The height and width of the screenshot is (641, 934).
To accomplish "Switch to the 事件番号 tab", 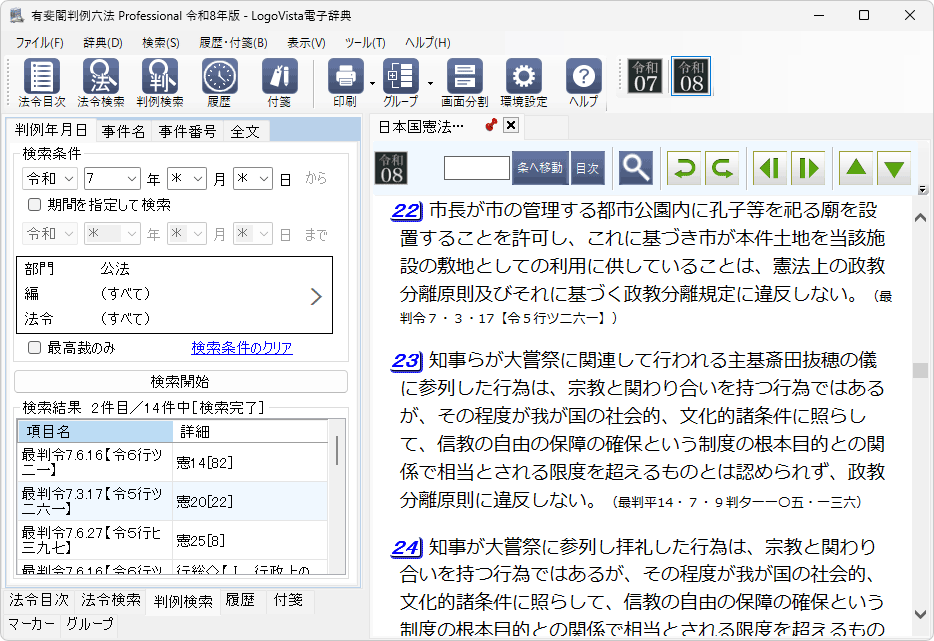I will (x=187, y=131).
